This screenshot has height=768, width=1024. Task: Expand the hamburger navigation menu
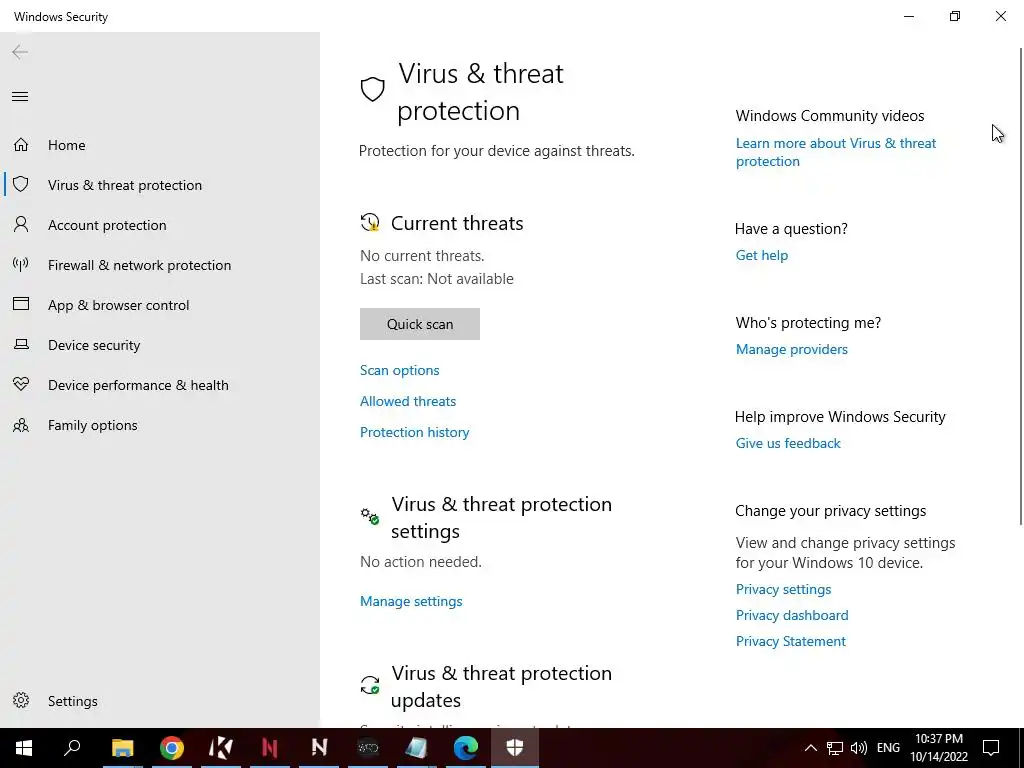[x=20, y=97]
